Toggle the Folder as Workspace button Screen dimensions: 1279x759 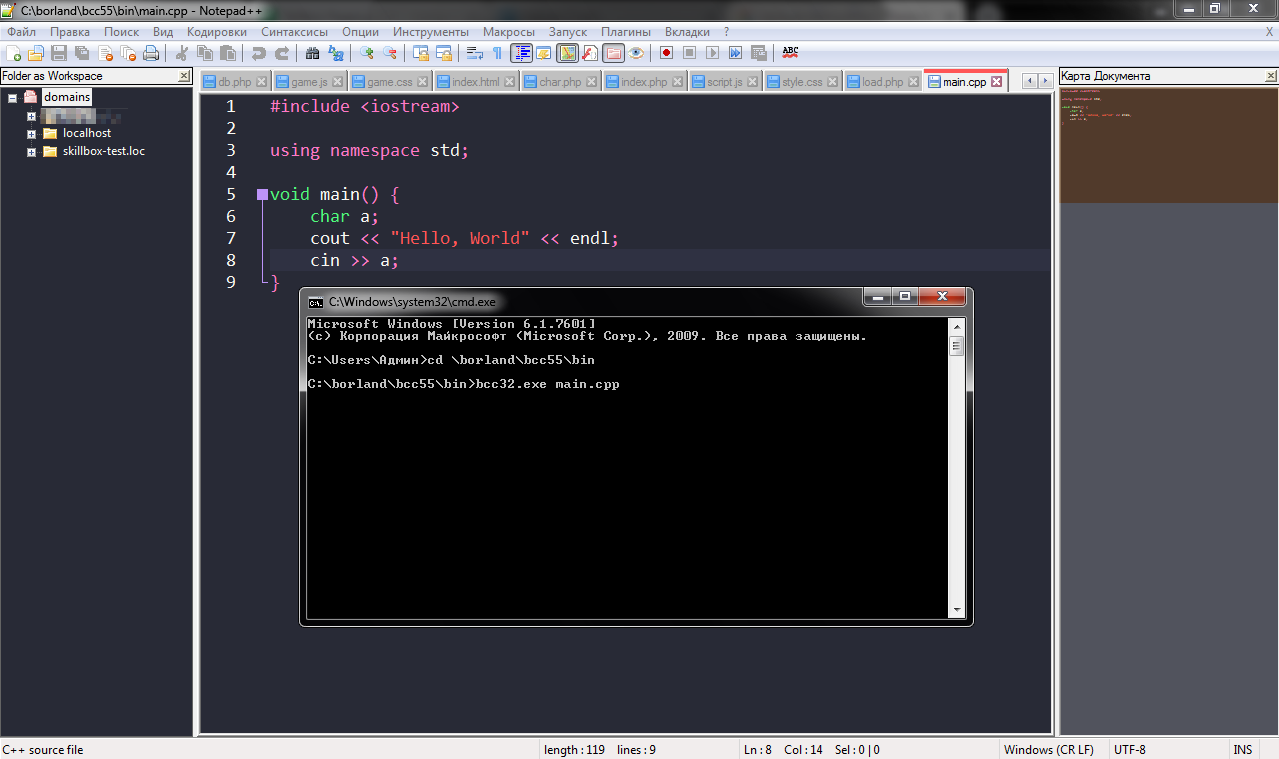click(613, 53)
